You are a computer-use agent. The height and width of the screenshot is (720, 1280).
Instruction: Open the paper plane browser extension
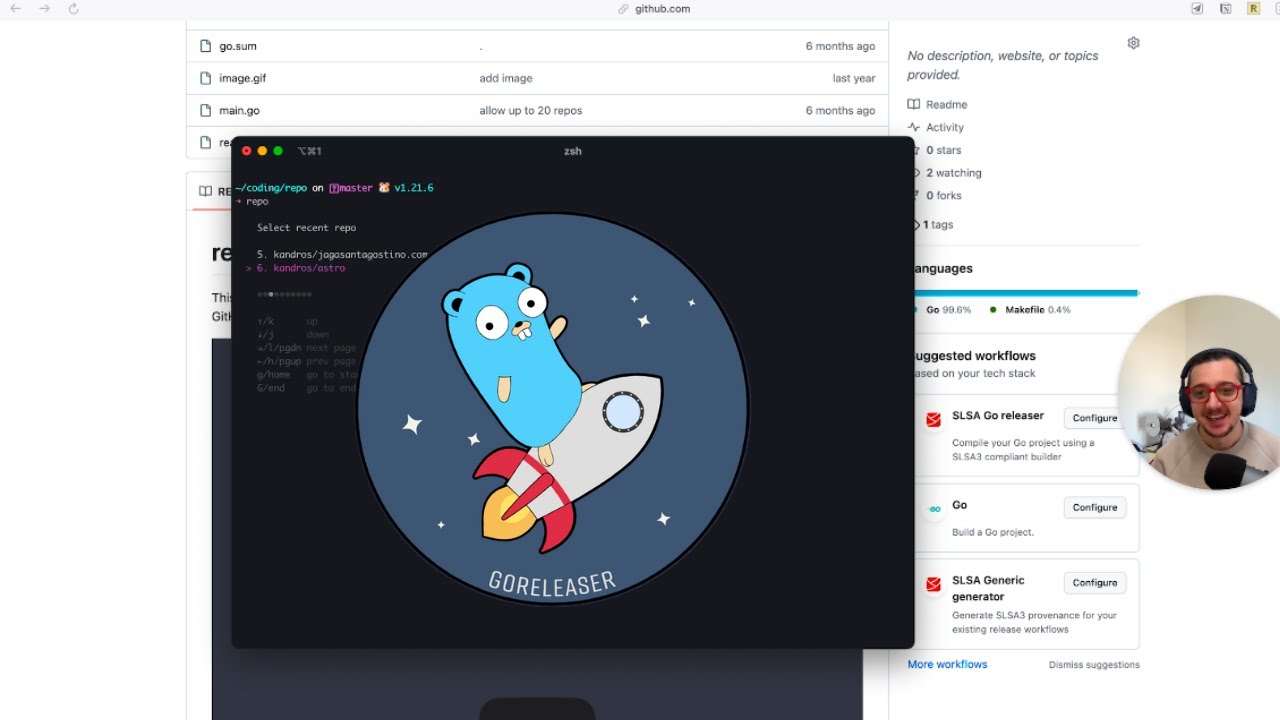pyautogui.click(x=1197, y=9)
